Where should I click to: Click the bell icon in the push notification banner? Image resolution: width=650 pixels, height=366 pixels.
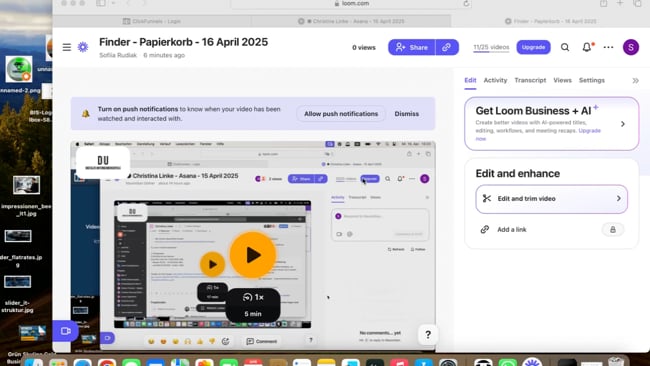[x=86, y=114]
